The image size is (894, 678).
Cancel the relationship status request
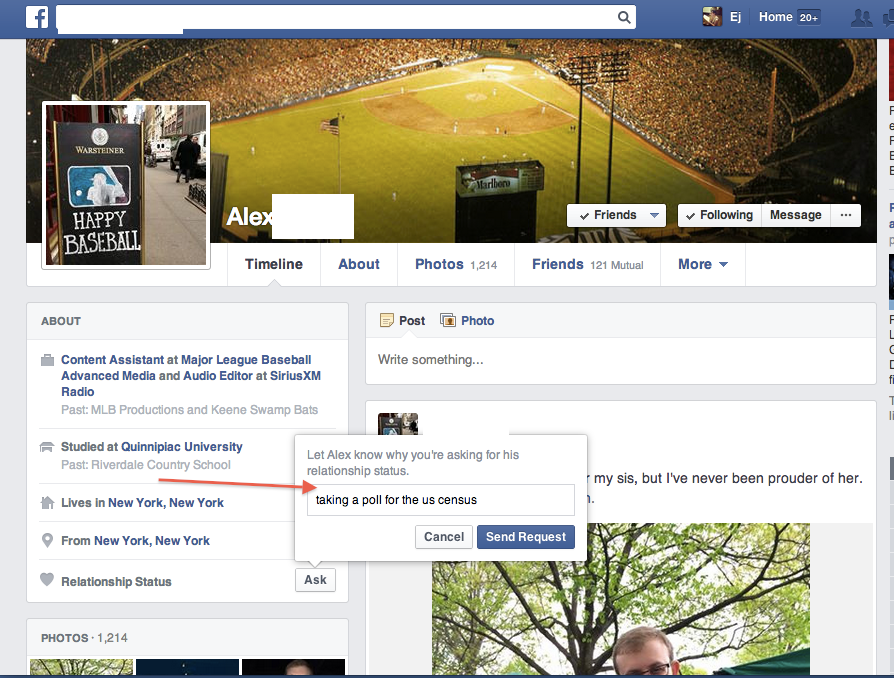coord(444,537)
